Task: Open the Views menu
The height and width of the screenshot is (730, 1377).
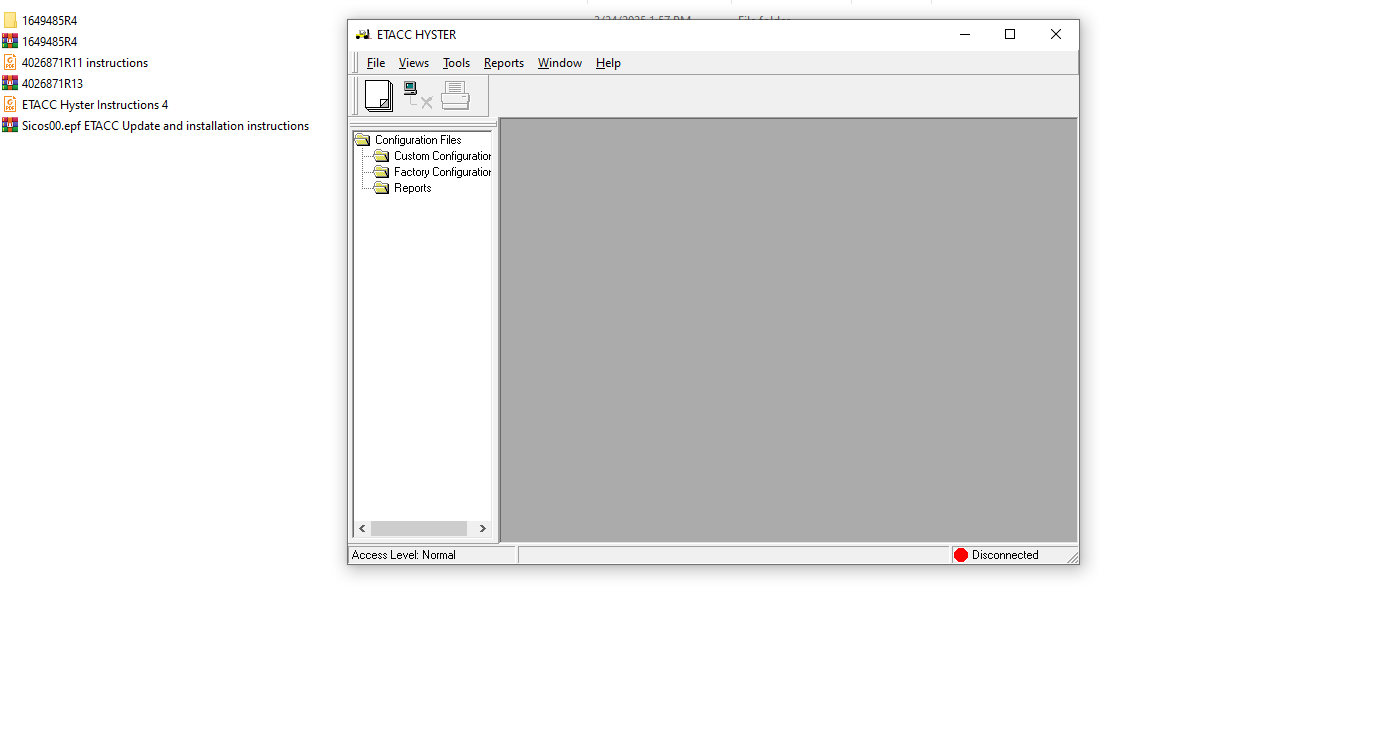Action: pyautogui.click(x=414, y=63)
